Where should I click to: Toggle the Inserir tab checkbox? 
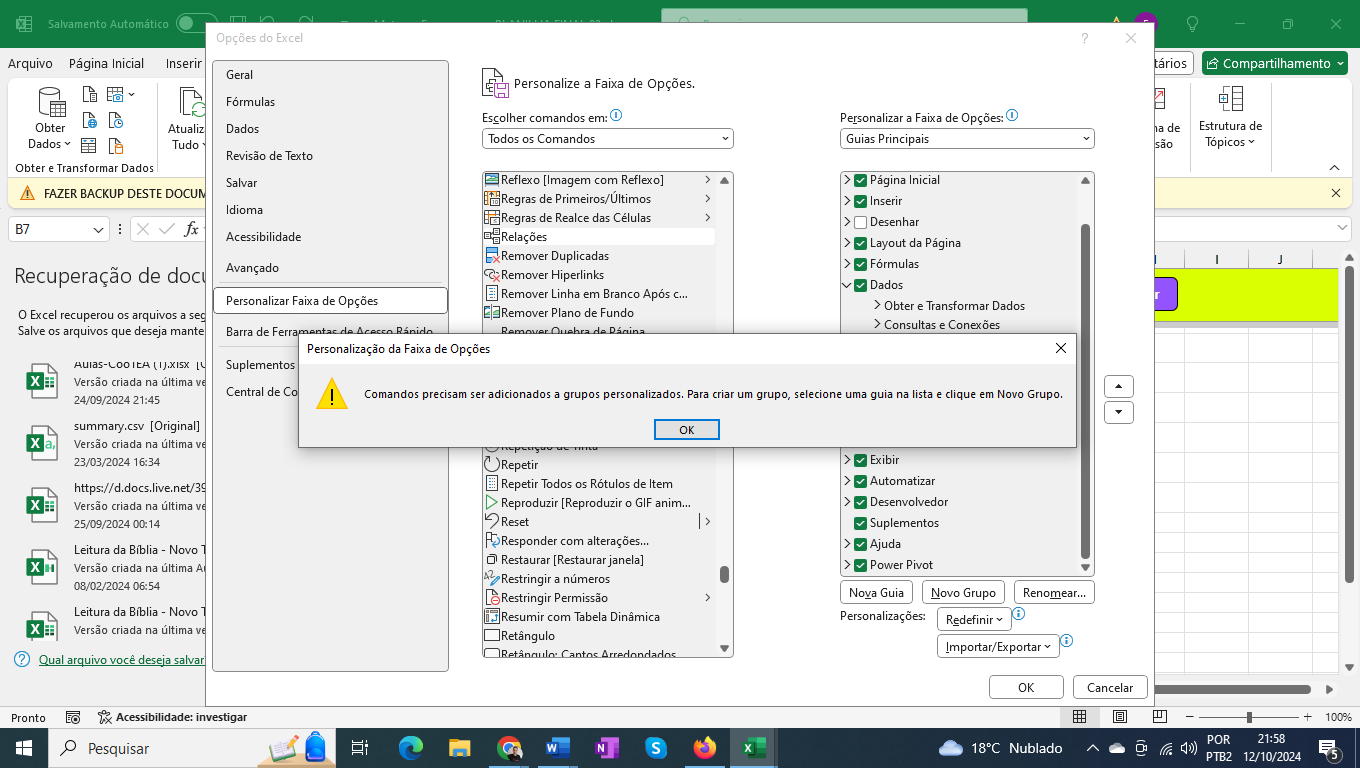(x=860, y=201)
